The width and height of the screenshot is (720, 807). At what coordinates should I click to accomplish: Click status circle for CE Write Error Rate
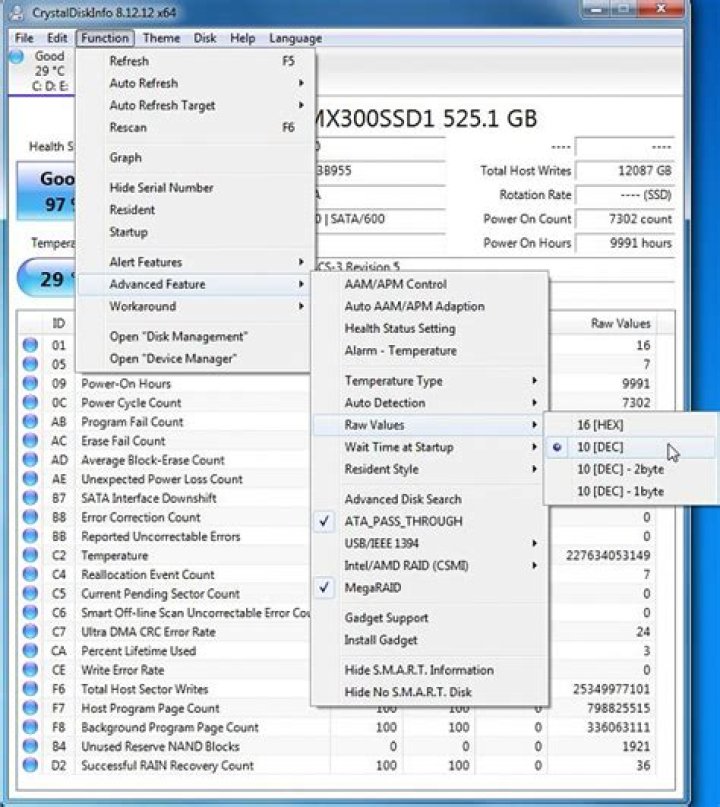point(30,669)
